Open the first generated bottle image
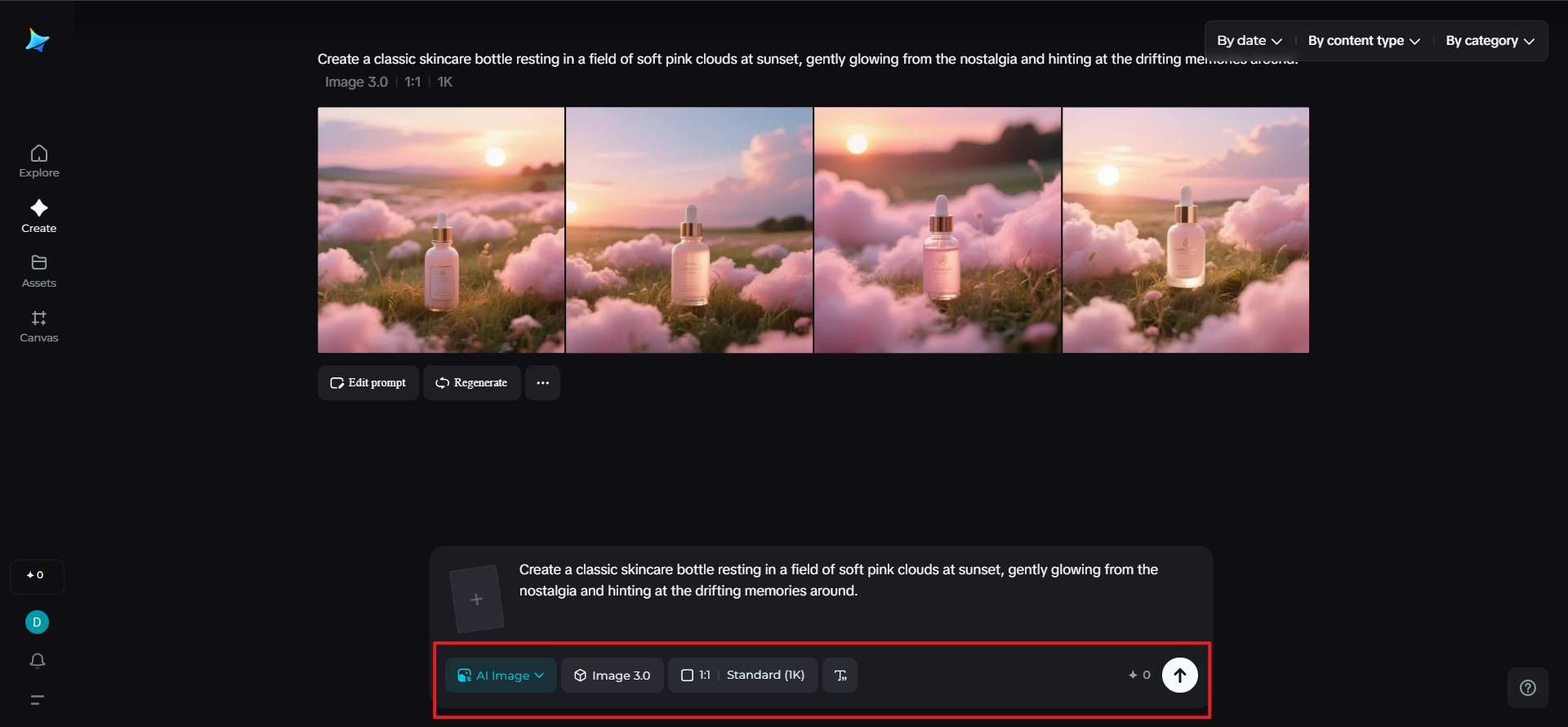This screenshot has width=1568, height=727. tap(441, 230)
